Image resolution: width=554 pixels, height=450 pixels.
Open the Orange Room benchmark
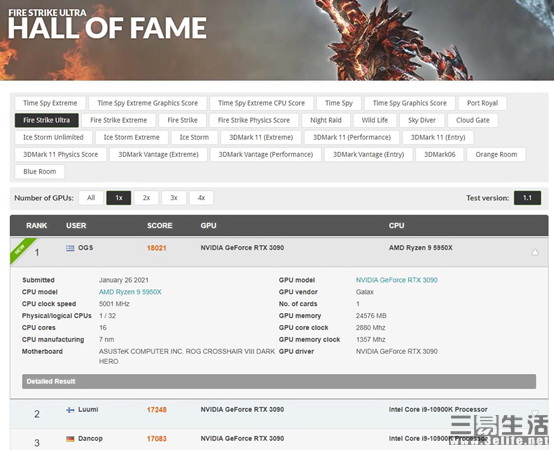coord(496,154)
